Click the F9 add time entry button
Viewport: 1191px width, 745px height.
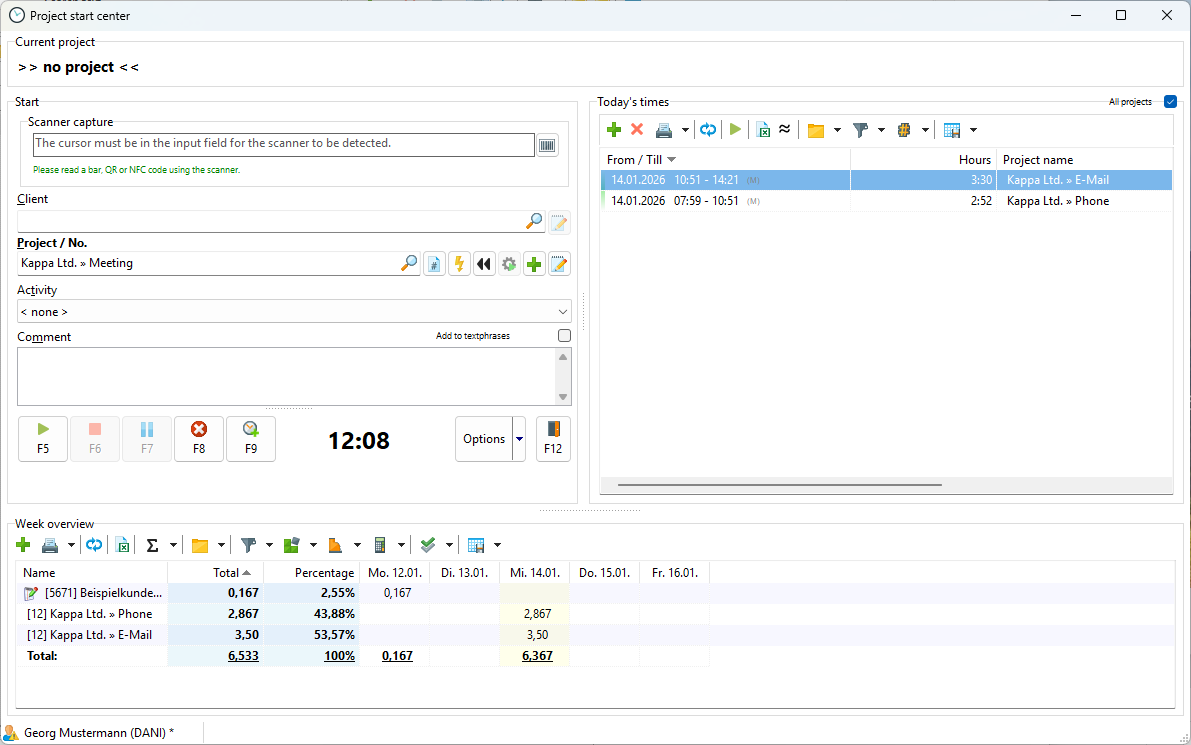click(x=250, y=438)
